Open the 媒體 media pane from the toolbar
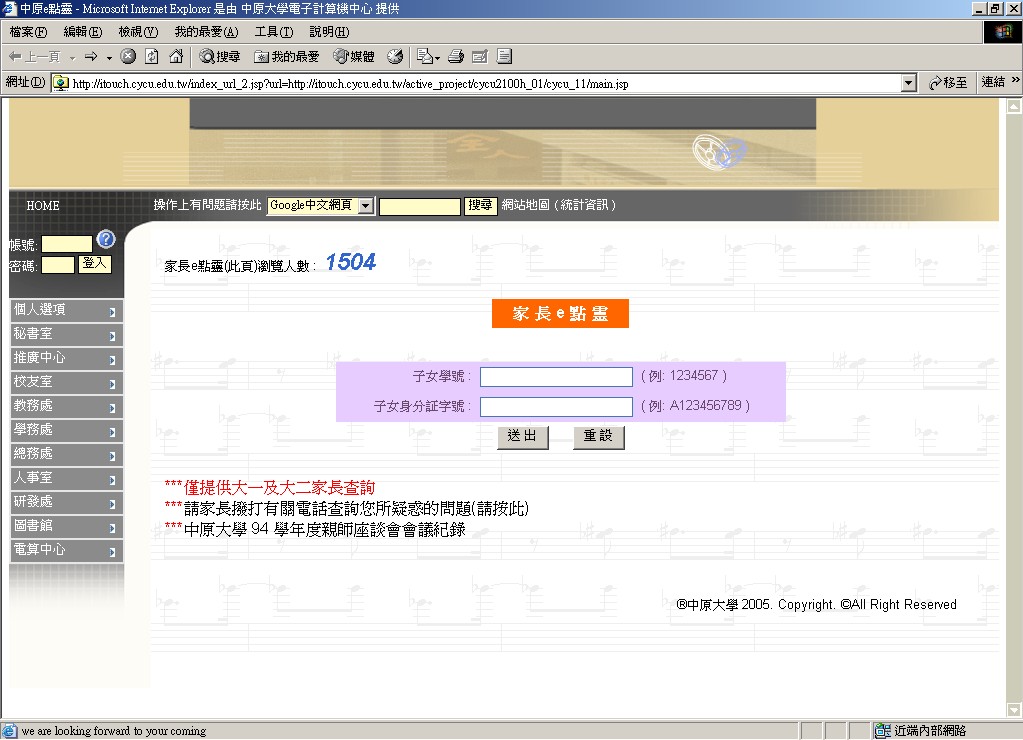 coord(354,57)
